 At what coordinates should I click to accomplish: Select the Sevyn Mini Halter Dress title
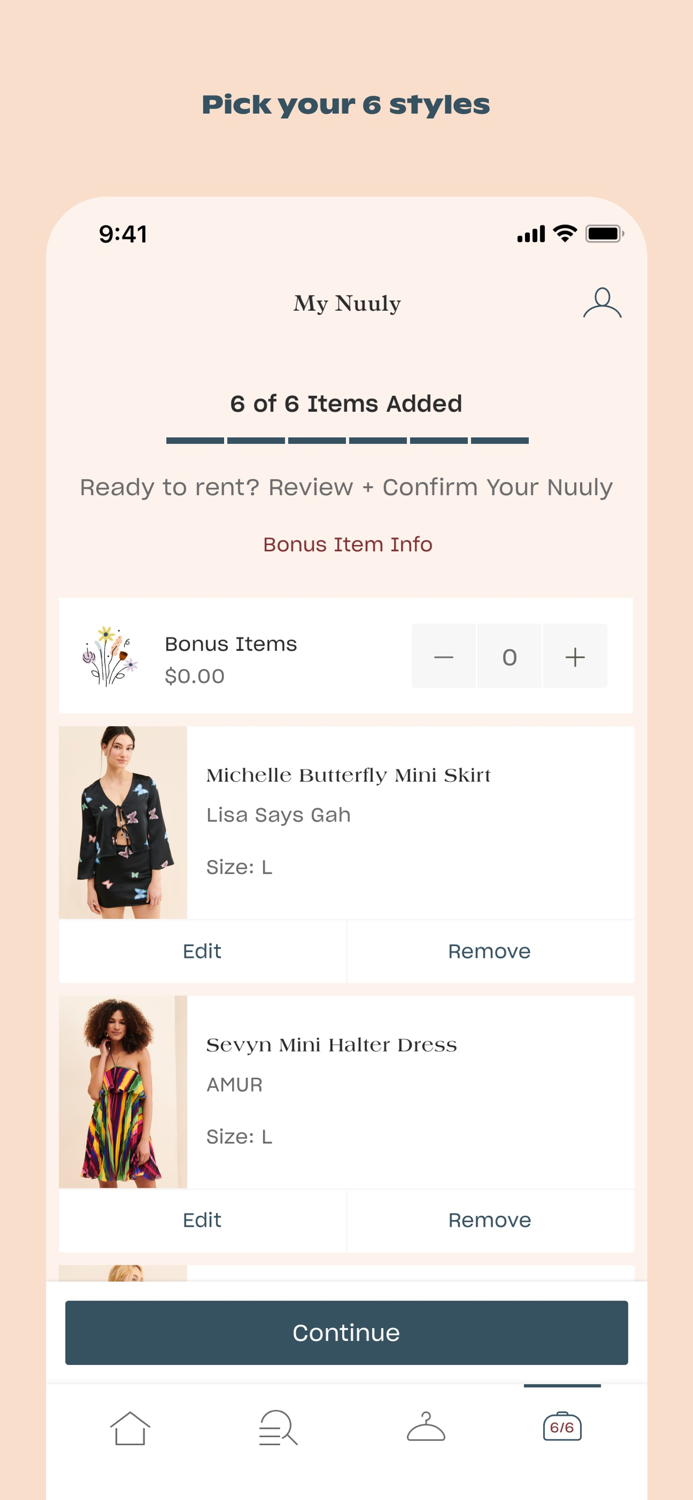[x=331, y=1045]
